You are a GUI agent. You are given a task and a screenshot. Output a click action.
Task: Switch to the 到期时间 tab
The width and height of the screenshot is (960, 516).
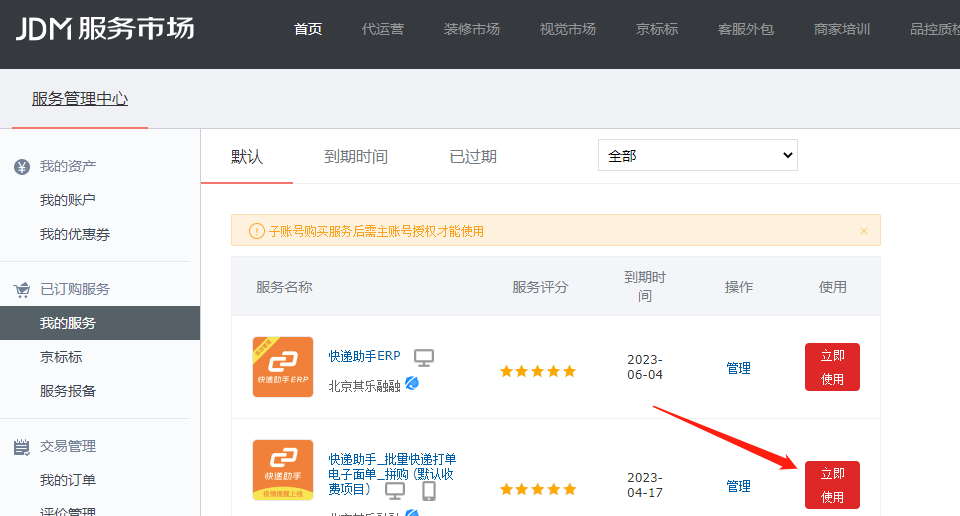pyautogui.click(x=356, y=157)
